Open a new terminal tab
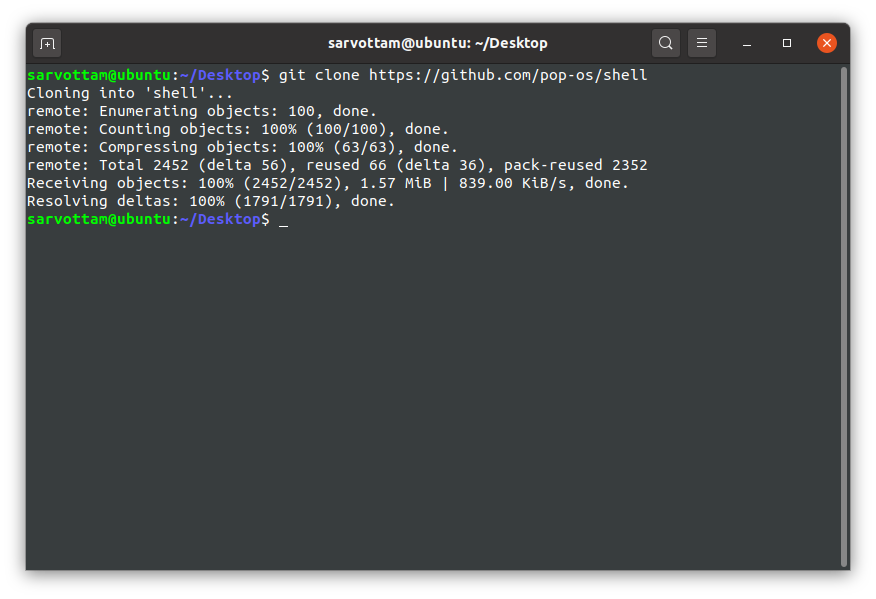 click(47, 43)
